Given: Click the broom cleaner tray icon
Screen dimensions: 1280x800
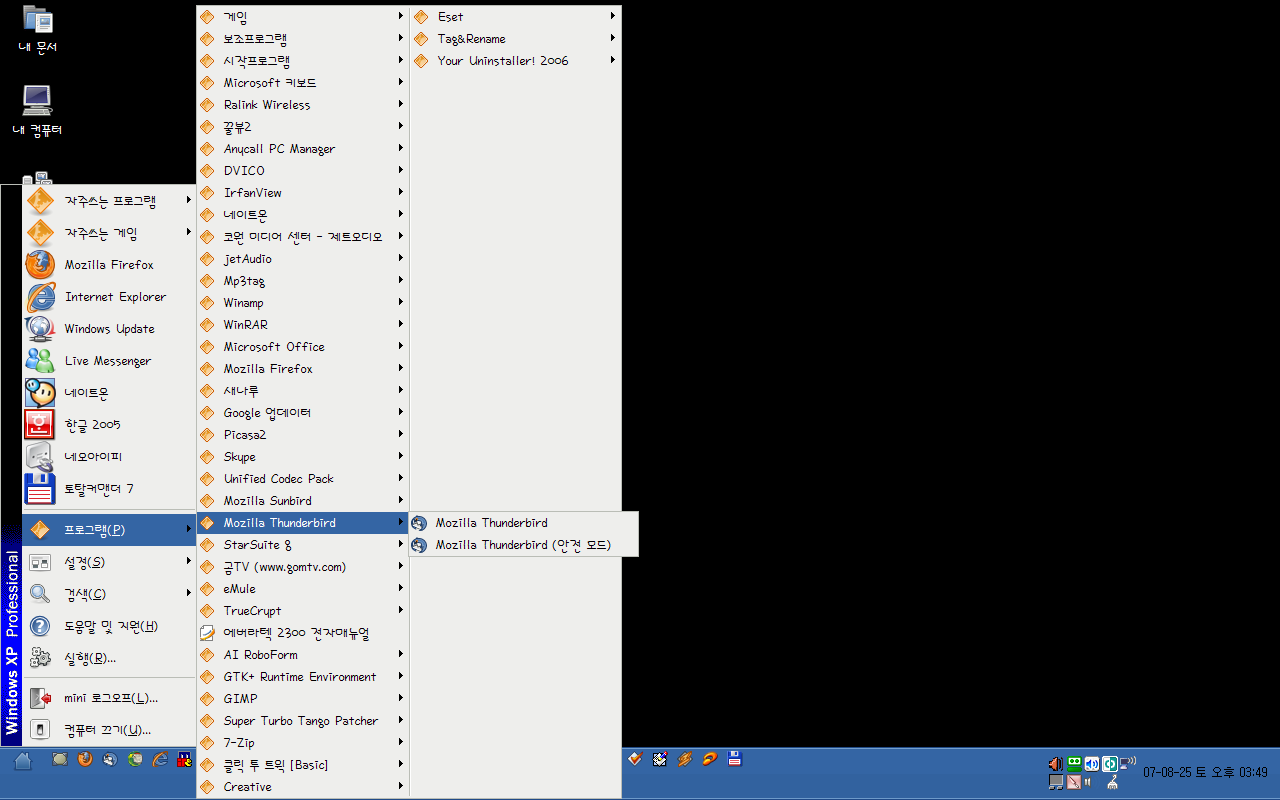Looking at the screenshot, I should [x=1113, y=783].
